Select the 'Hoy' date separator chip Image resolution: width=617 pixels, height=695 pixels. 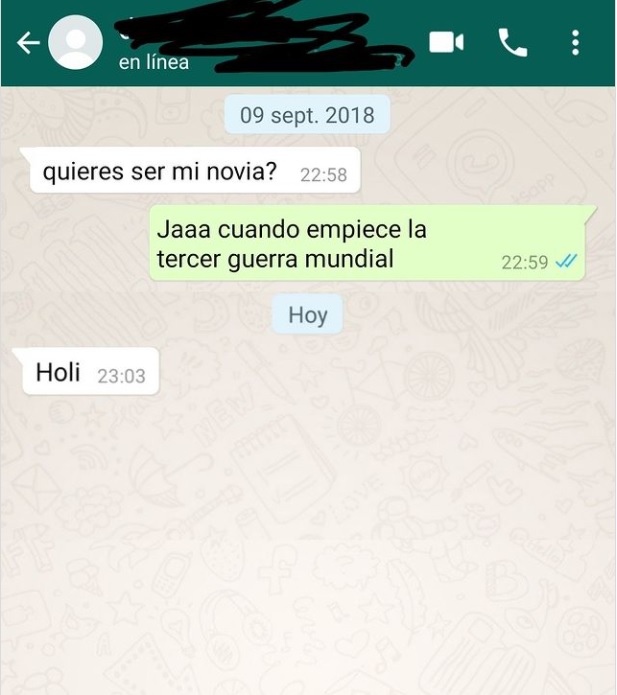[308, 315]
